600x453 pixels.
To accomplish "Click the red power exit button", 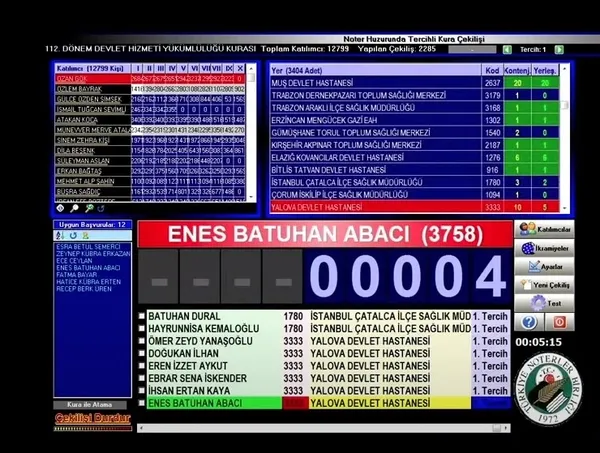I will point(559,322).
